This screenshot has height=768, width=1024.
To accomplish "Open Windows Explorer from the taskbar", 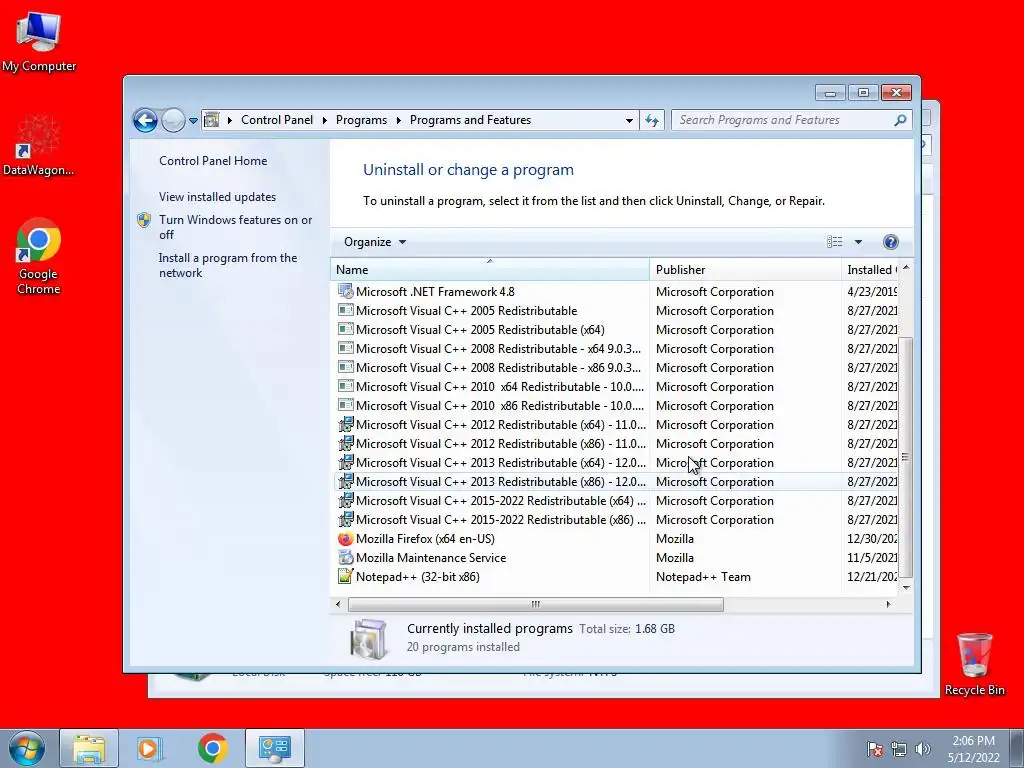I will [x=89, y=748].
